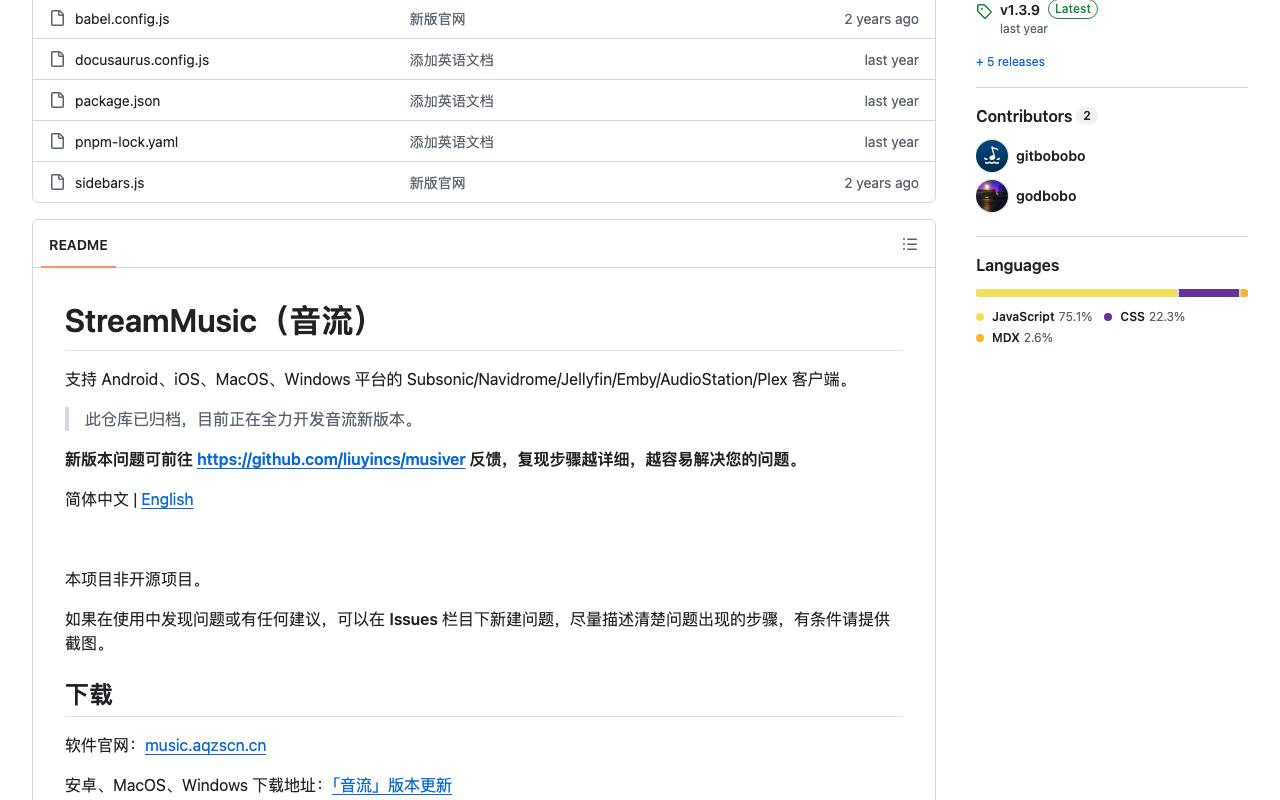
Task: Click babel.config.js timestamp '2 years ago'
Action: pyautogui.click(x=881, y=19)
